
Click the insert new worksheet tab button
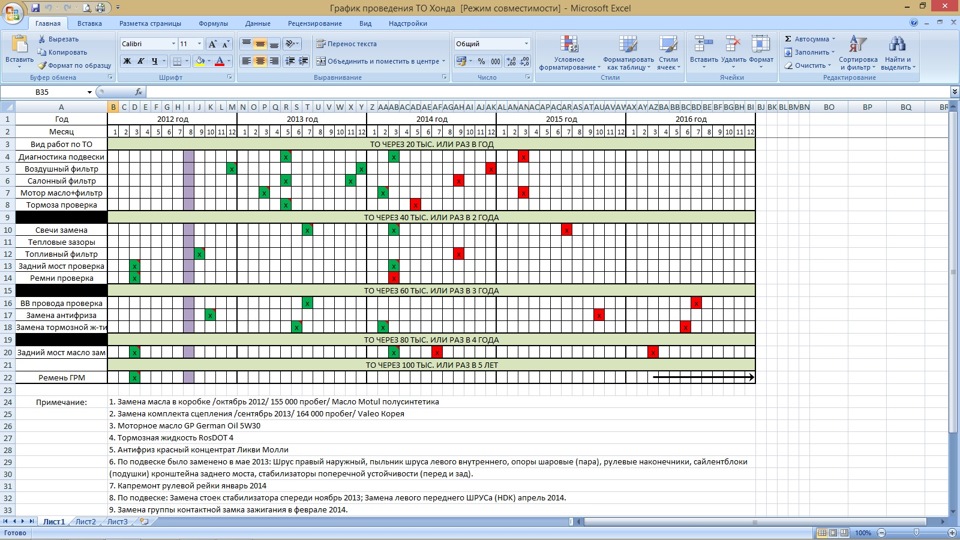coord(144,522)
